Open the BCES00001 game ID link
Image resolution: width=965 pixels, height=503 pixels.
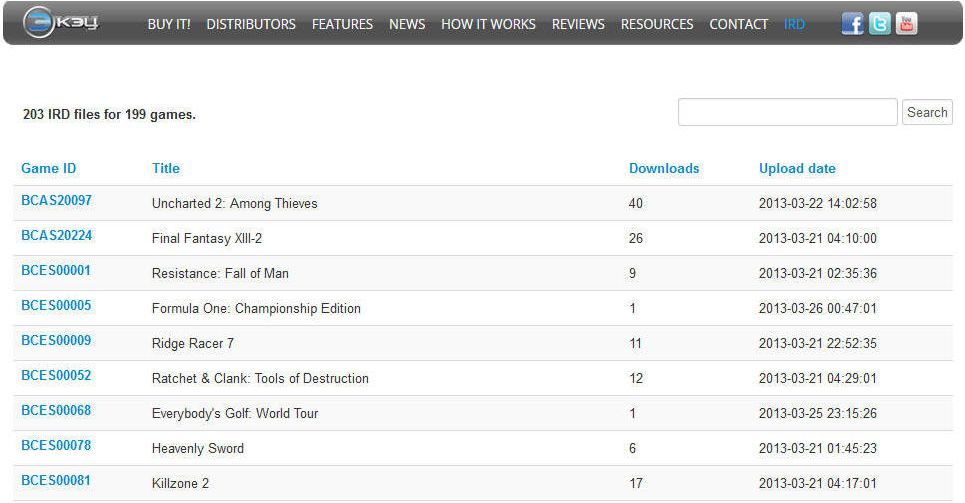pyautogui.click(x=55, y=270)
